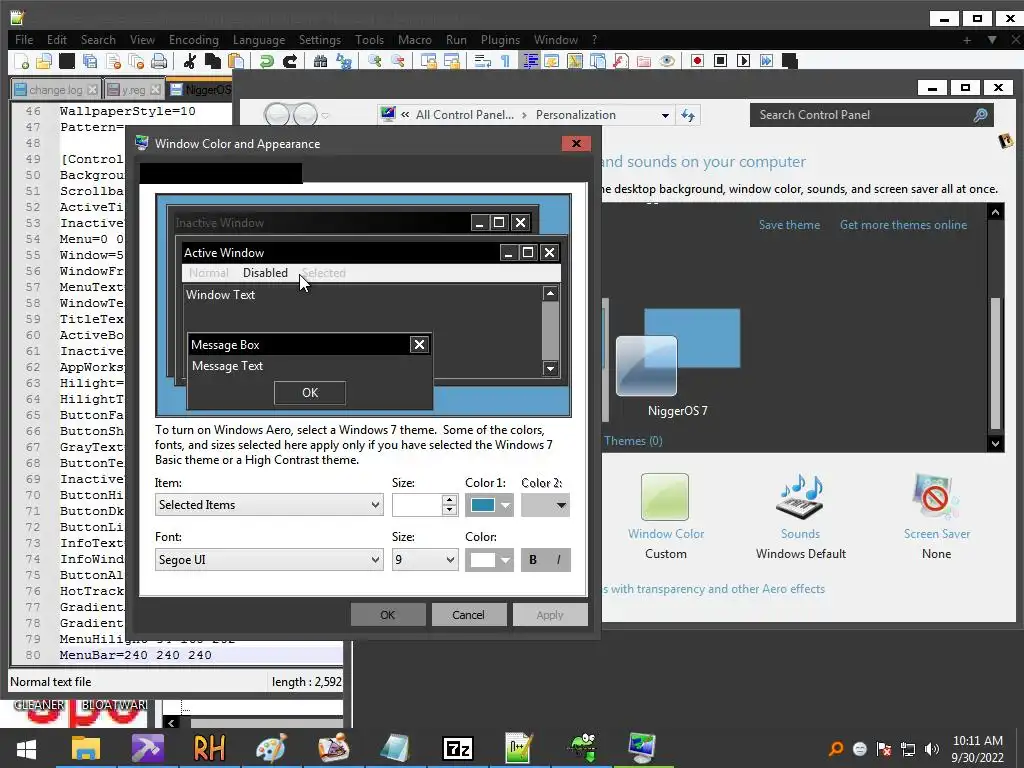The height and width of the screenshot is (768, 1024).
Task: Open the Plugins menu
Action: (500, 40)
